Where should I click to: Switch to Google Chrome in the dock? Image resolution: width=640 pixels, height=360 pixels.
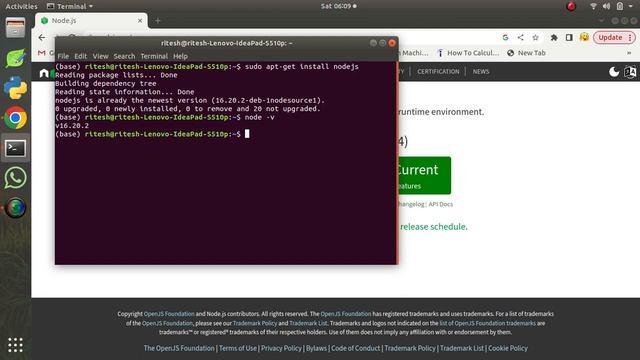pos(15,118)
